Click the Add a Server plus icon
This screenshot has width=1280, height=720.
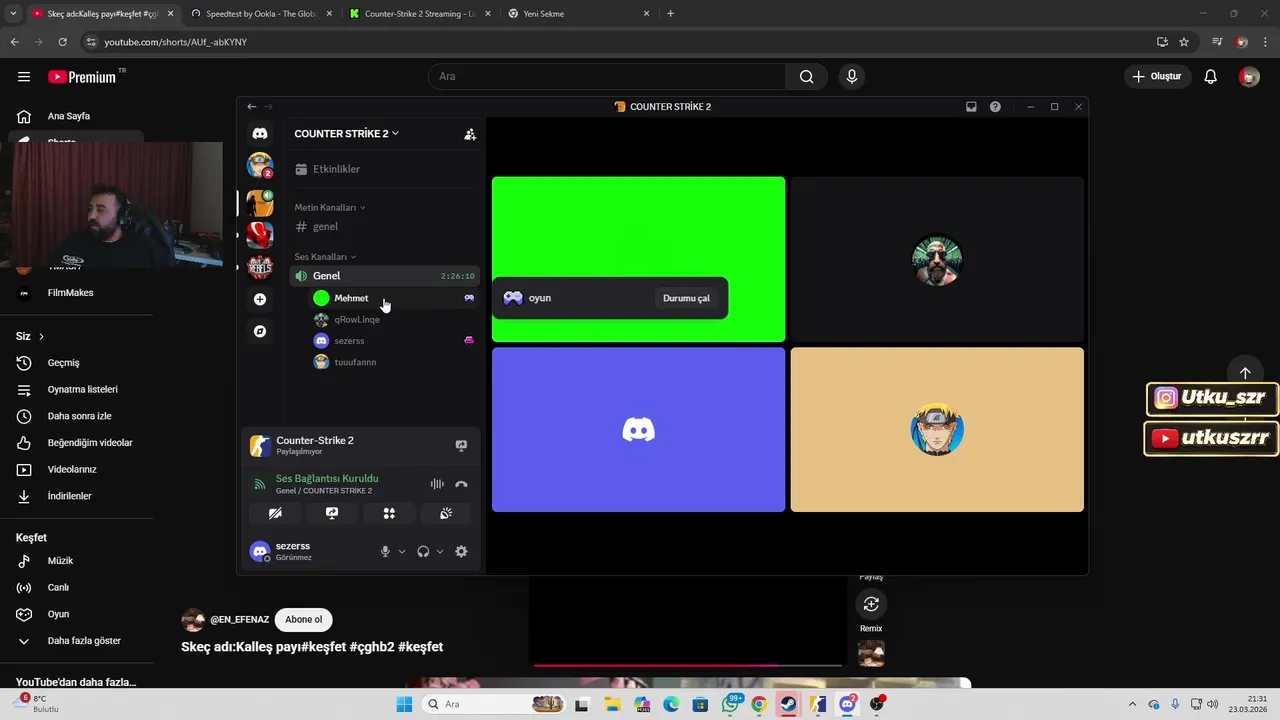[260, 299]
